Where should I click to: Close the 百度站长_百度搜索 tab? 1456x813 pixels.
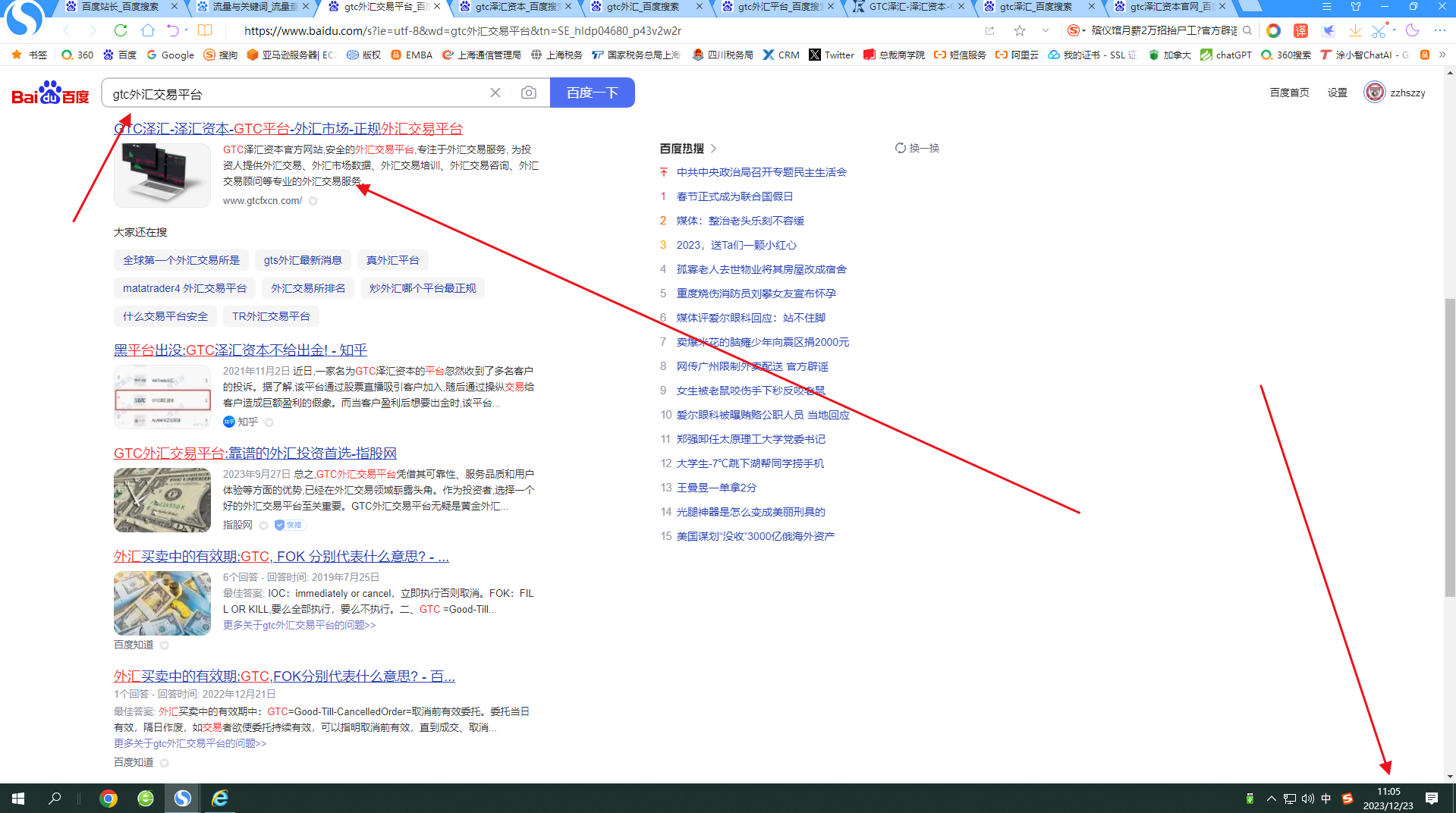tap(175, 6)
